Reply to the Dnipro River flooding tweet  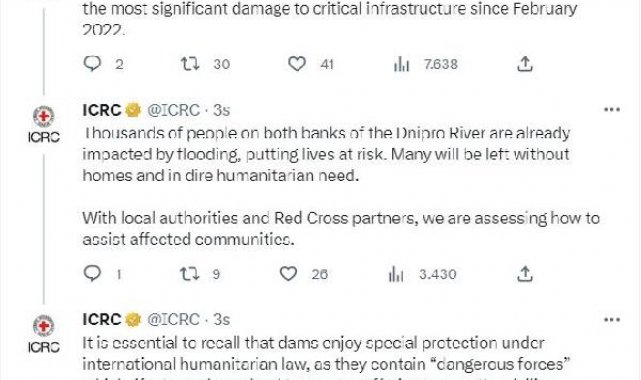coord(92,273)
